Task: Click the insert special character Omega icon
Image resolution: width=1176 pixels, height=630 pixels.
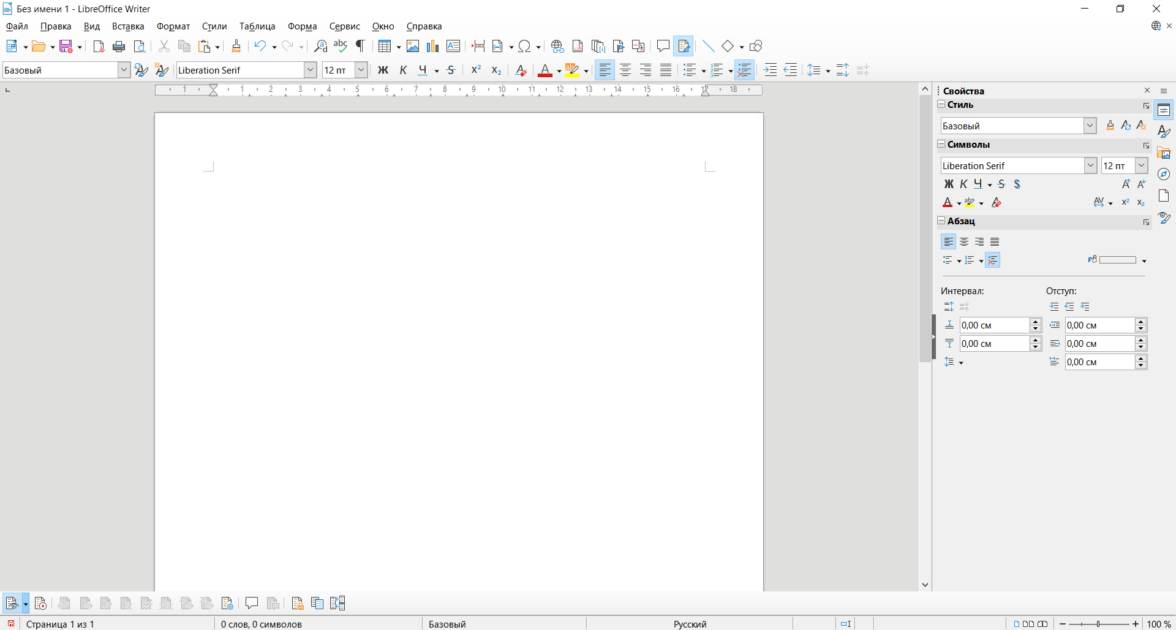Action: tap(524, 46)
